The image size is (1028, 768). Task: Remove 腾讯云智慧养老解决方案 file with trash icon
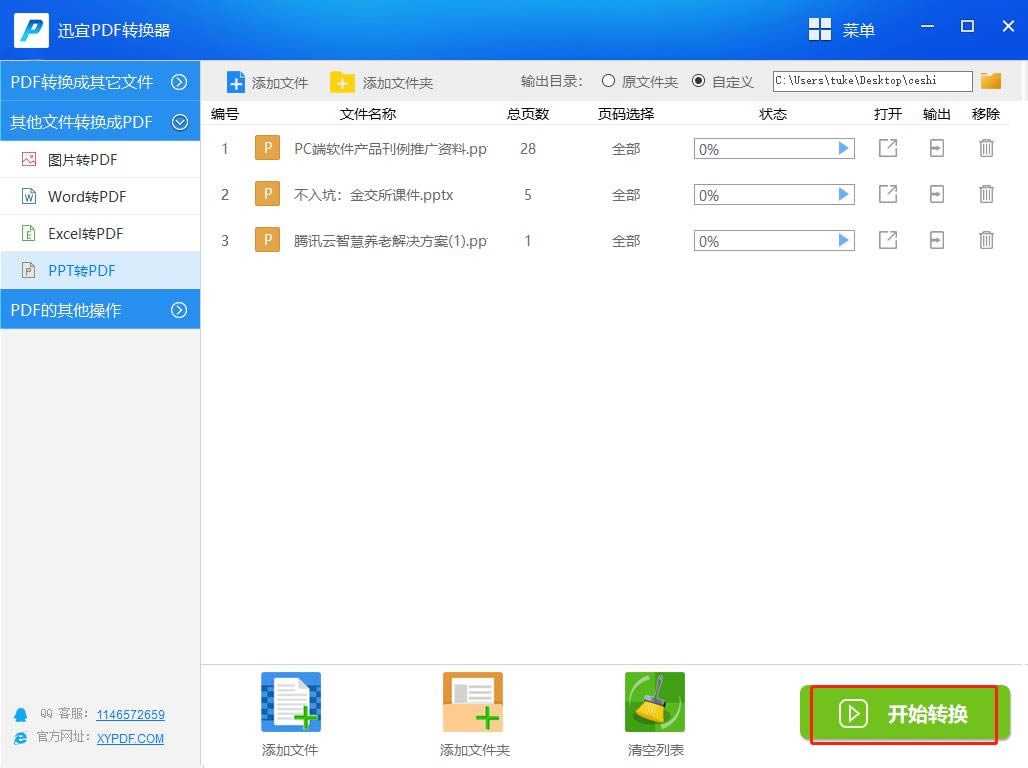[986, 240]
